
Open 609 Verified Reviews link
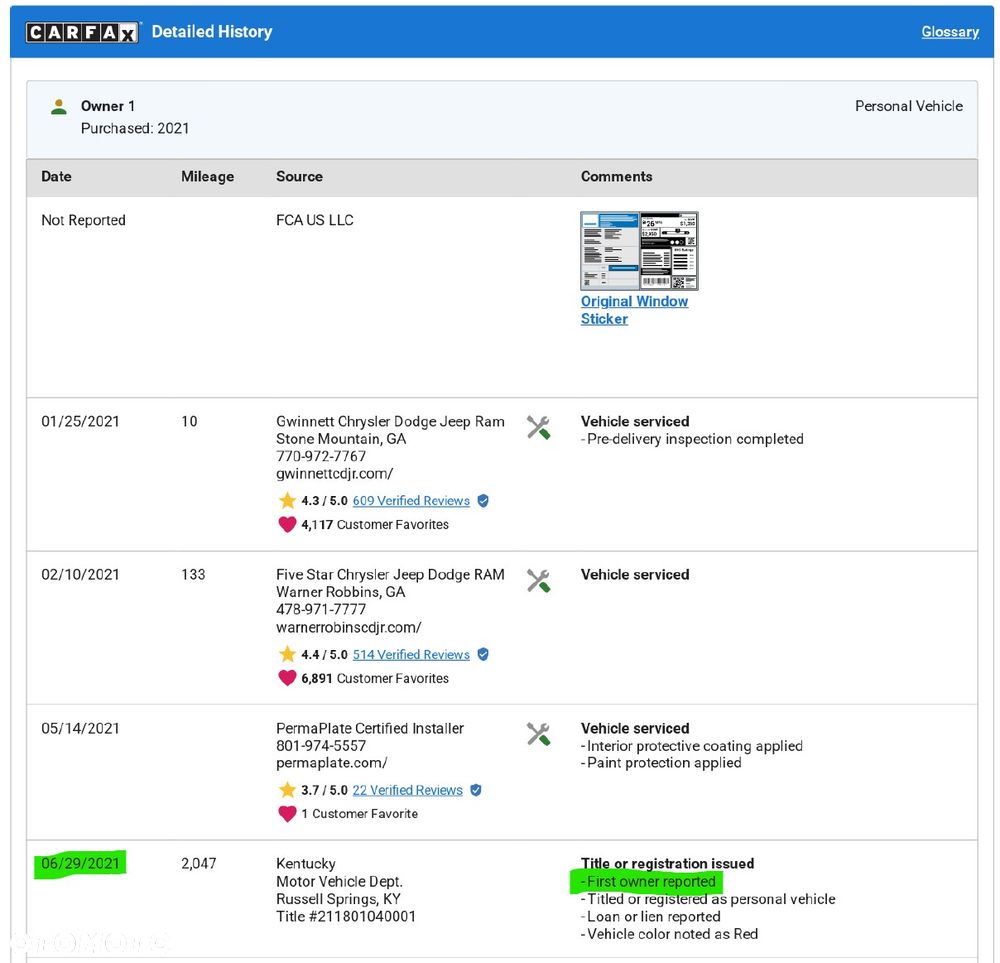(x=411, y=501)
